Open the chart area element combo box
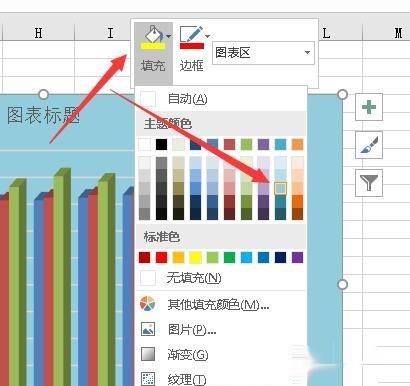 click(x=263, y=53)
